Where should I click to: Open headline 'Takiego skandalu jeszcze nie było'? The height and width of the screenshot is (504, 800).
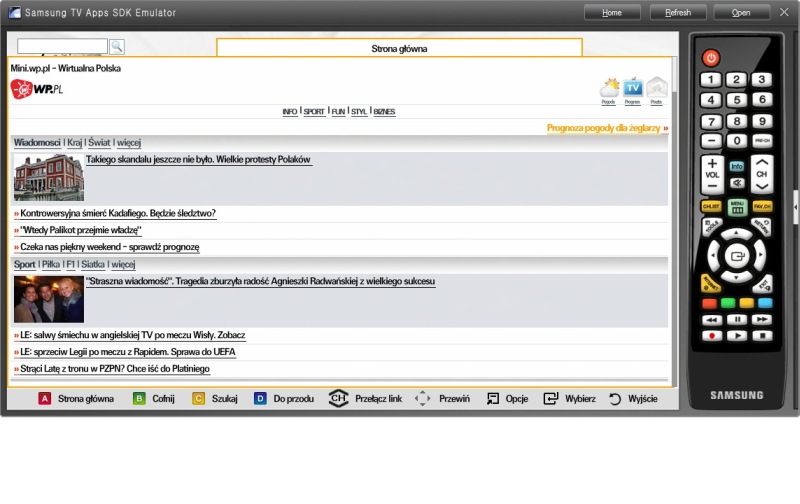(x=198, y=160)
